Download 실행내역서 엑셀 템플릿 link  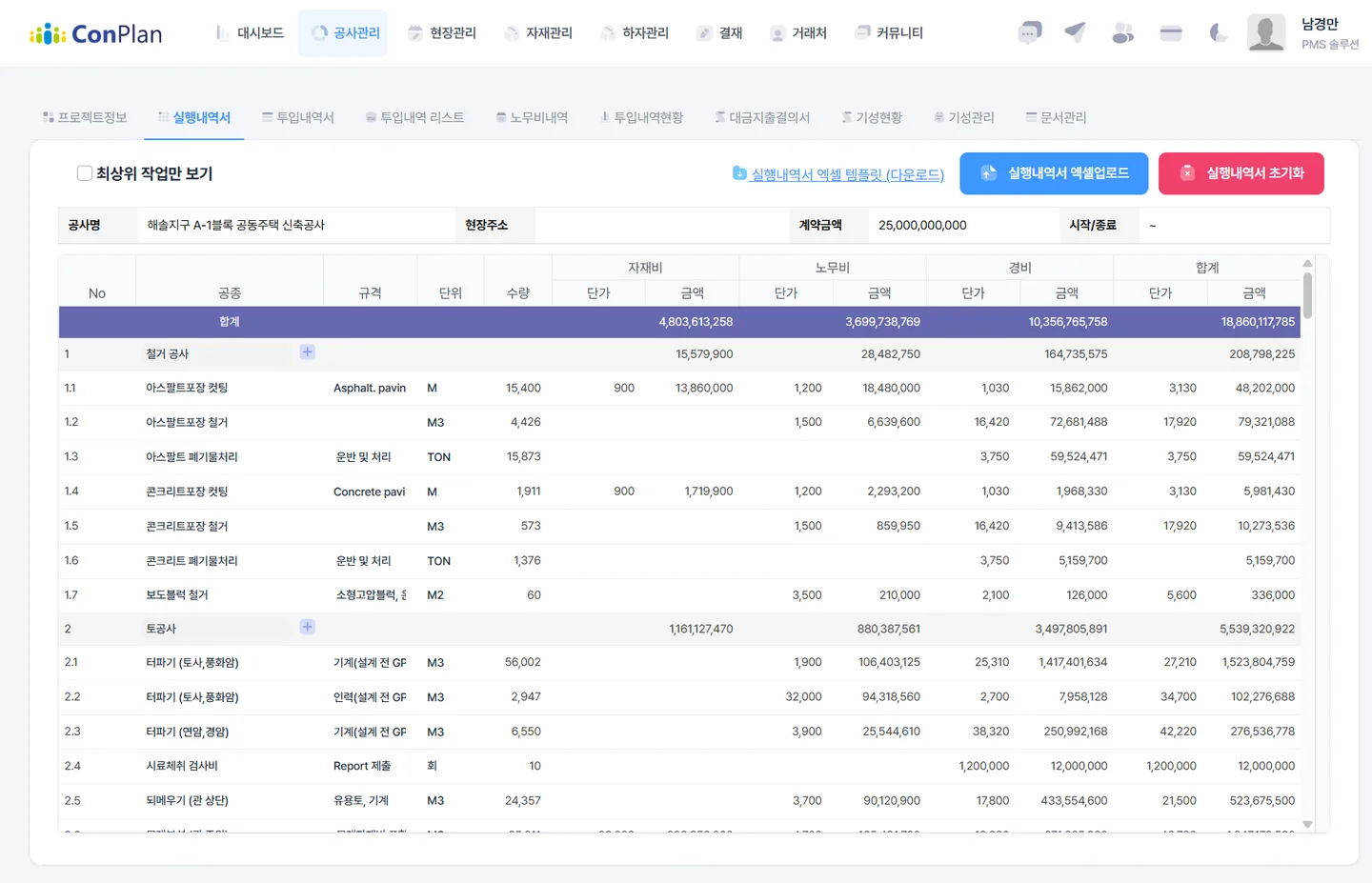(x=838, y=174)
